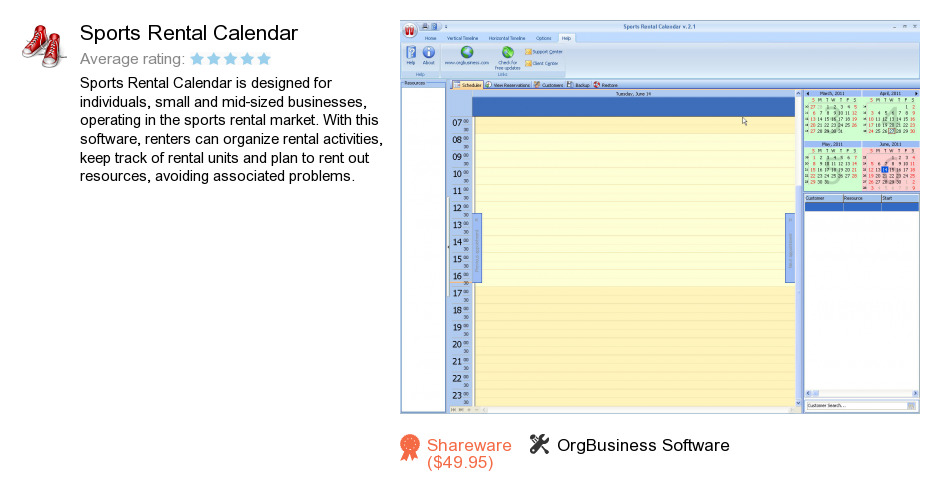Viewport: 940px width, 498px height.
Task: Open Support Center link
Action: pos(544,52)
